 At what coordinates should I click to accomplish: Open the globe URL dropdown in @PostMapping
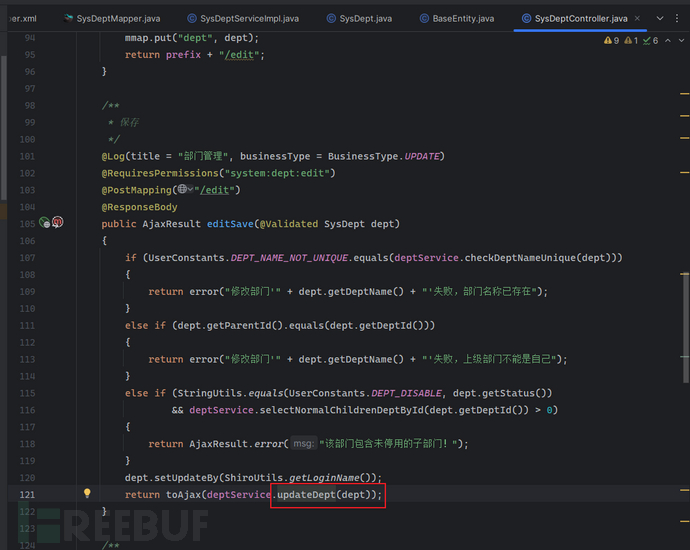185,189
